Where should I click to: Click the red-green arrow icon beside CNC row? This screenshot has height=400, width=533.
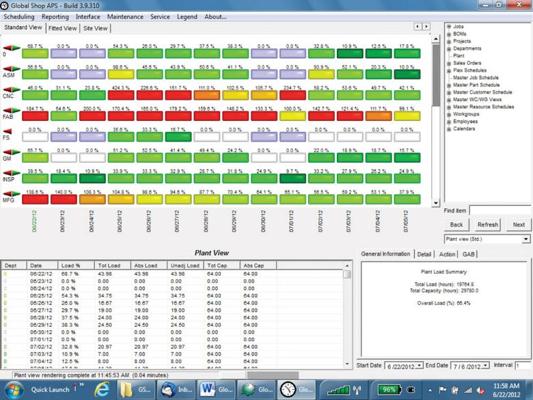point(12,90)
